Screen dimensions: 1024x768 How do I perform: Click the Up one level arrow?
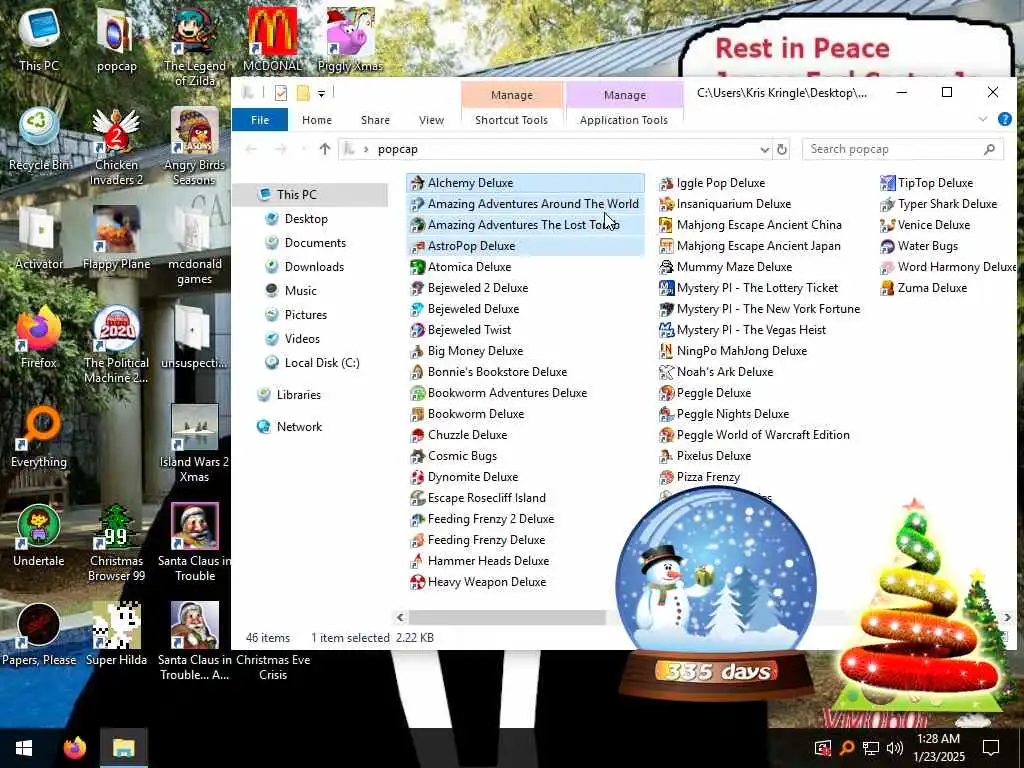coord(325,150)
